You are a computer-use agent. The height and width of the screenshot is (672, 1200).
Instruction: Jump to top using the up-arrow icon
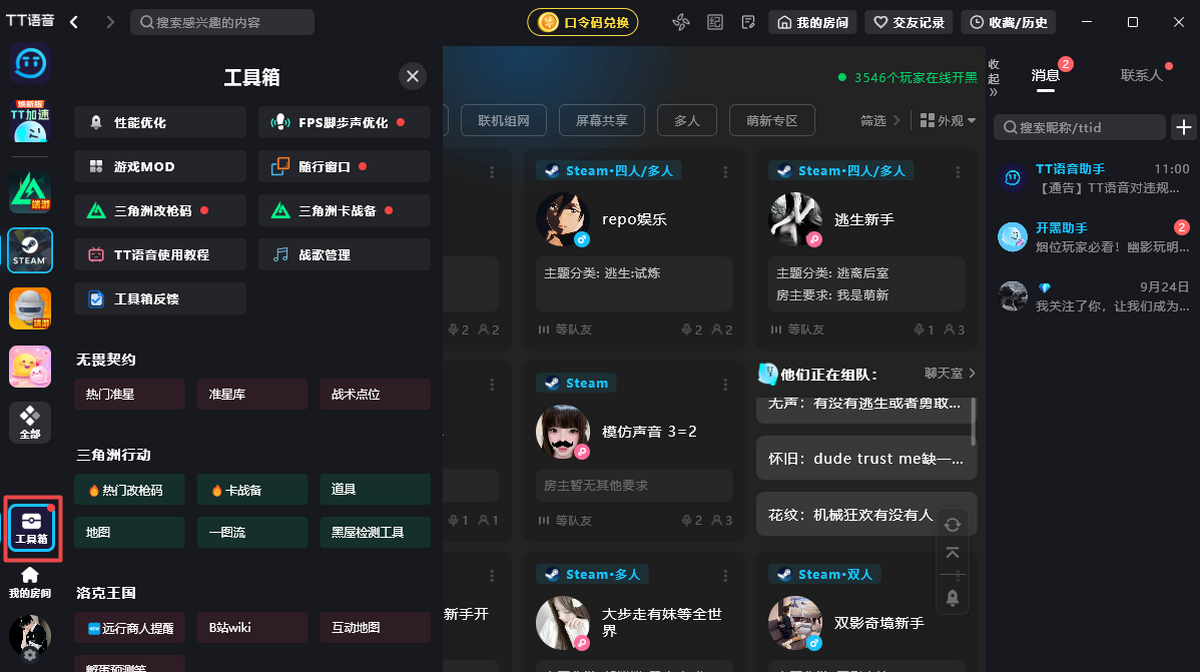click(952, 553)
